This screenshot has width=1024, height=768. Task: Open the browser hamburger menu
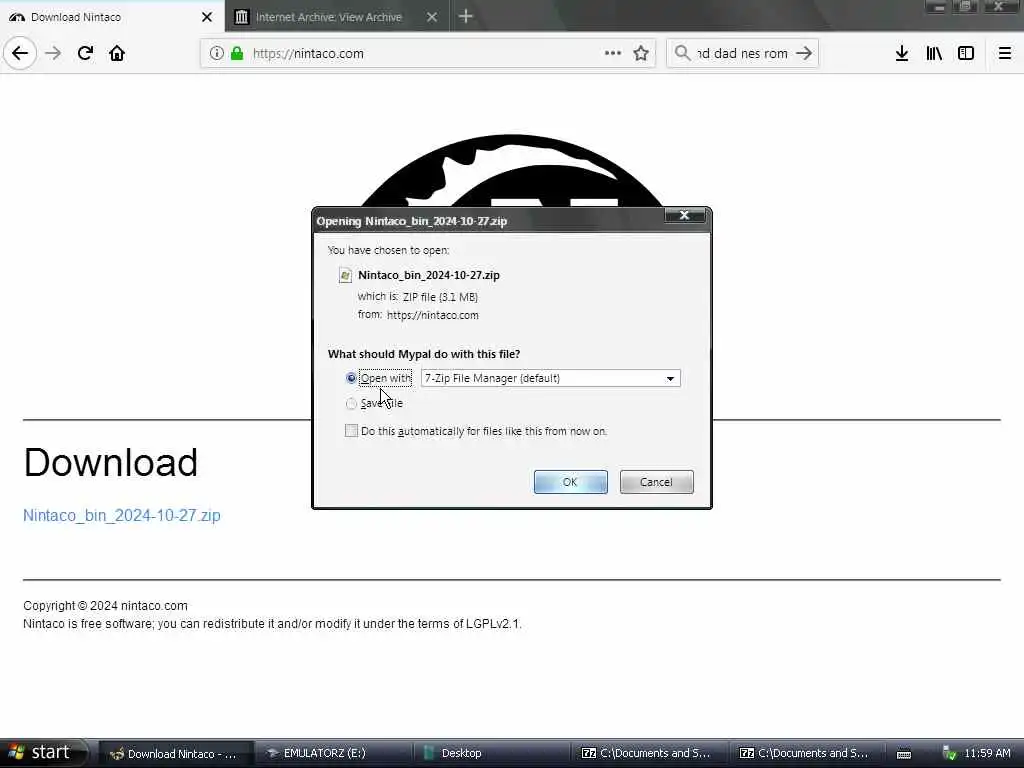[x=1005, y=53]
